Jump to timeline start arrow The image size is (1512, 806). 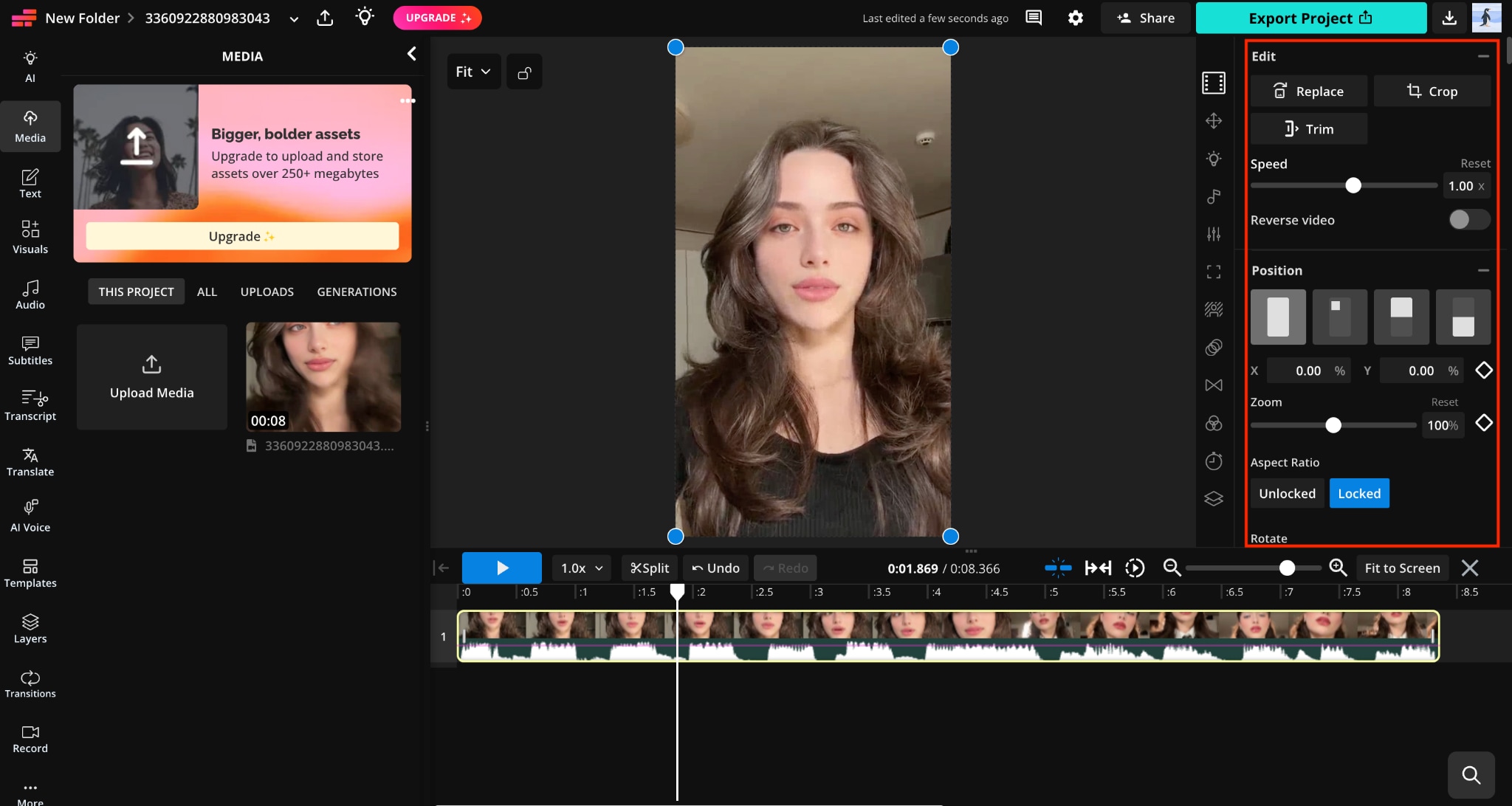(x=441, y=568)
